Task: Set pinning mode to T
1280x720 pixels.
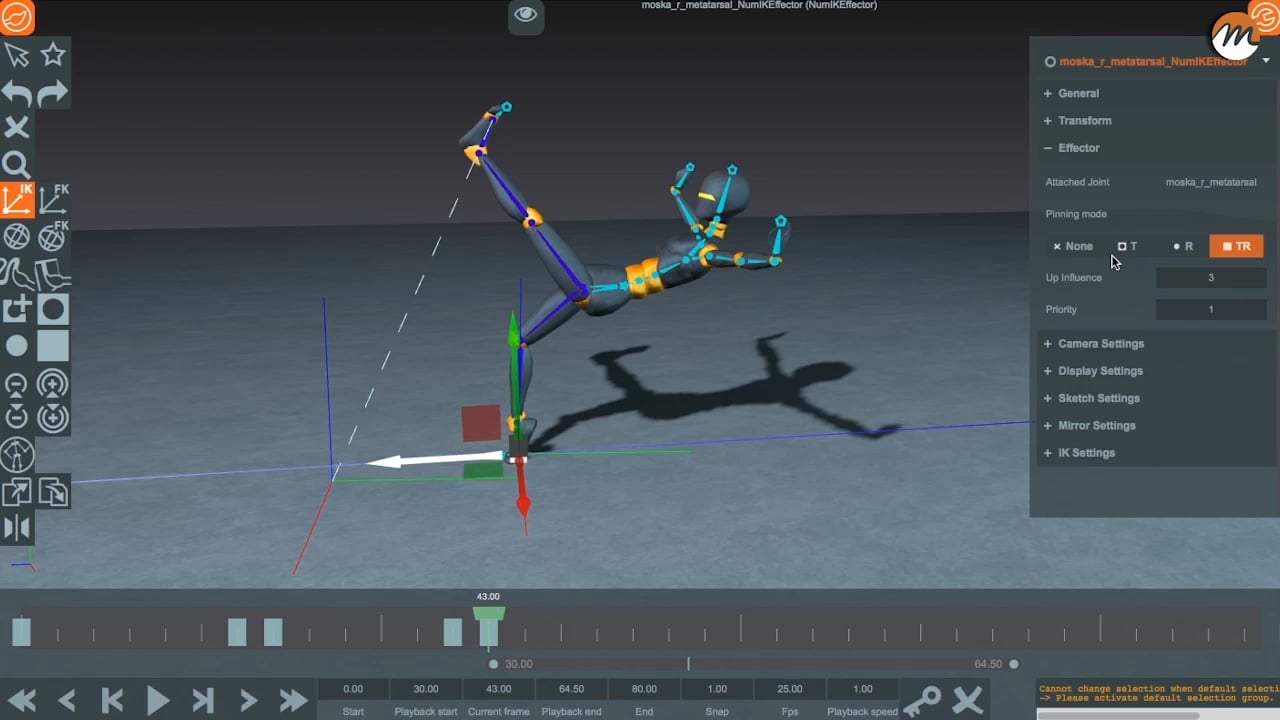Action: pyautogui.click(x=1128, y=246)
